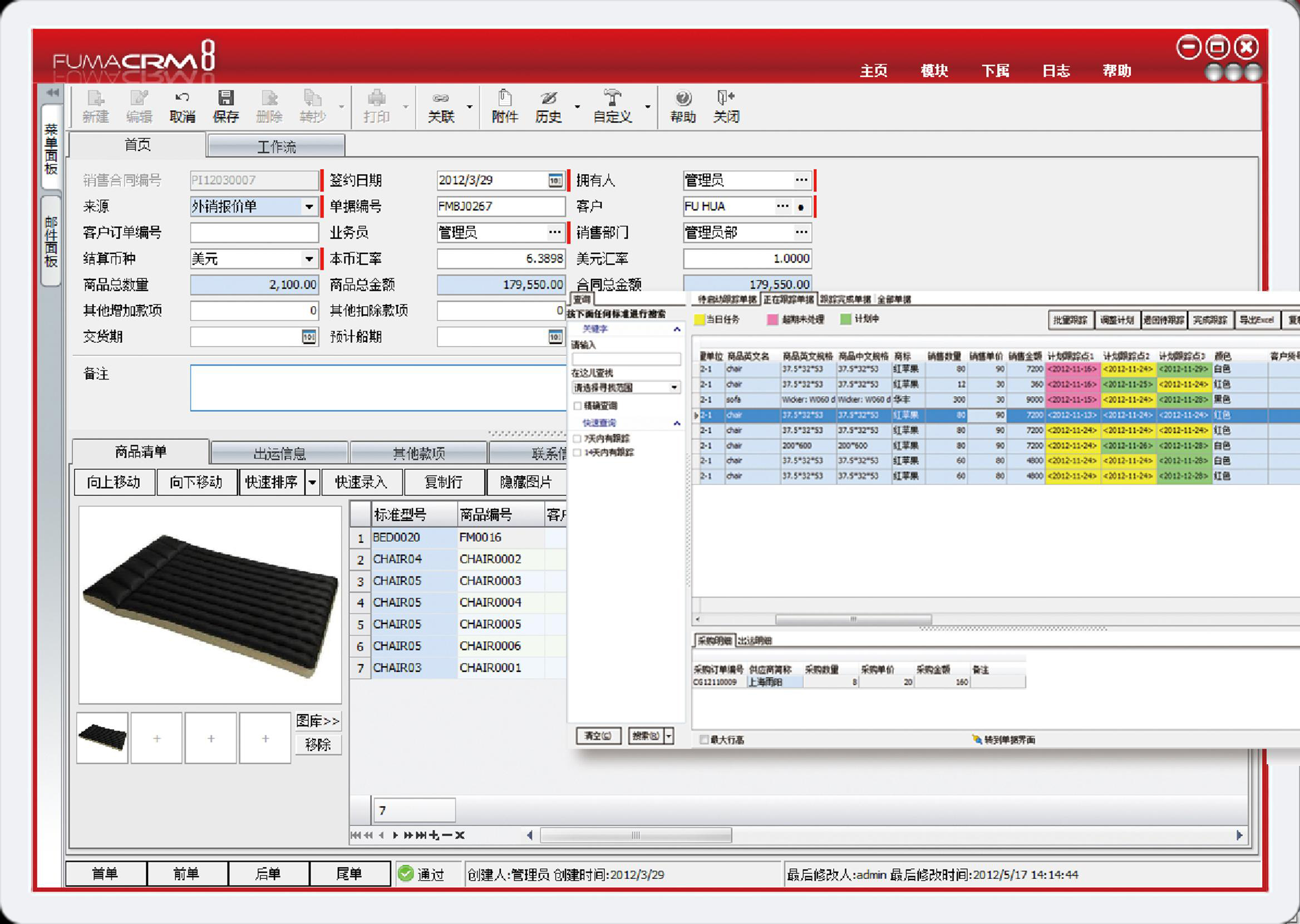Enable the 精确查询 checkbox
Screen dimensions: 1300x924
pyautogui.click(x=578, y=406)
